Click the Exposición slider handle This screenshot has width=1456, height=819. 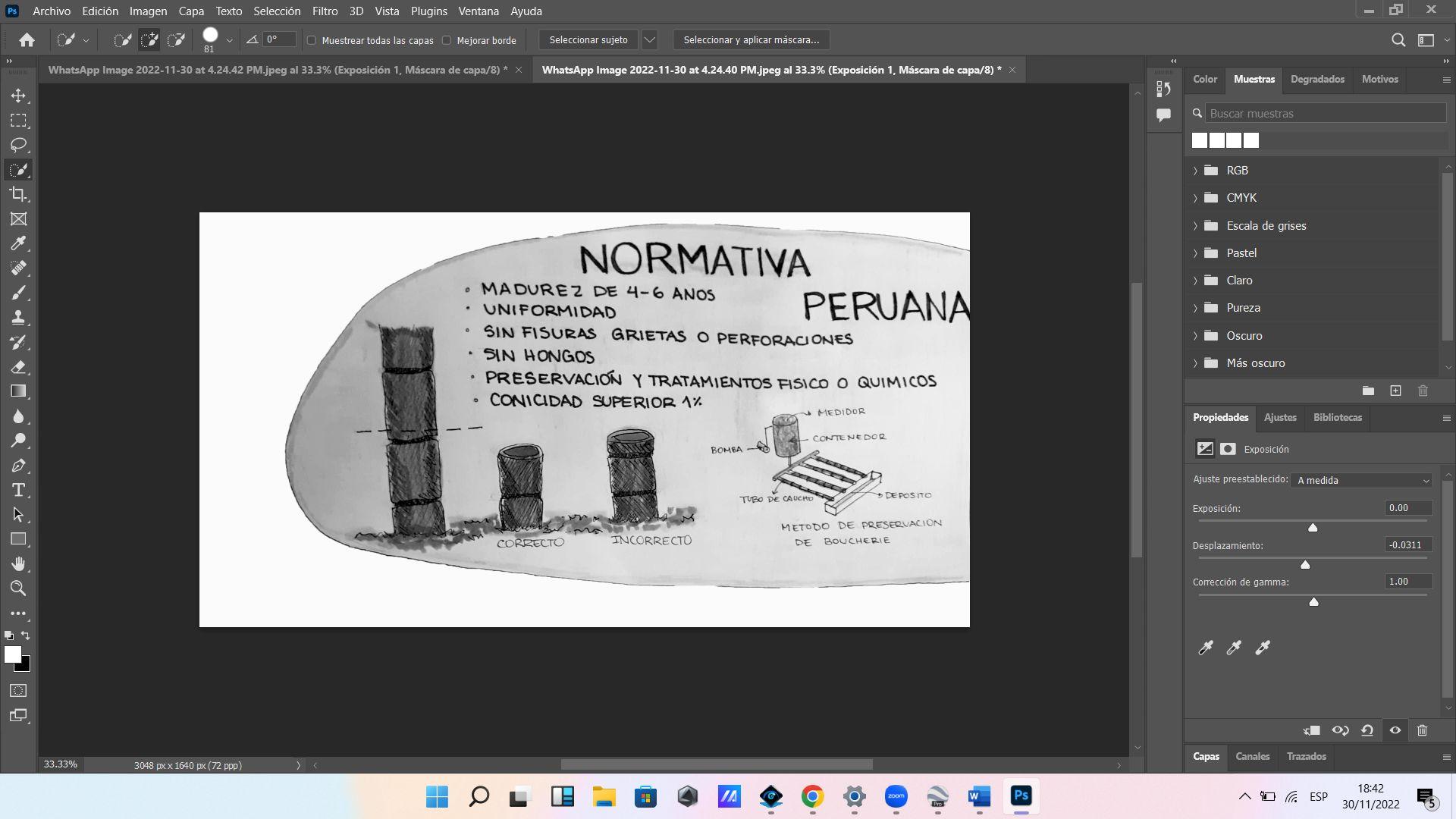1313,528
